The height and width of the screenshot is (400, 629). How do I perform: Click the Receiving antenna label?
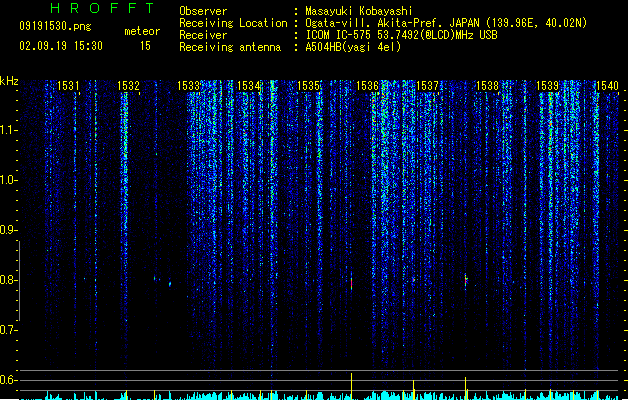(x=230, y=47)
